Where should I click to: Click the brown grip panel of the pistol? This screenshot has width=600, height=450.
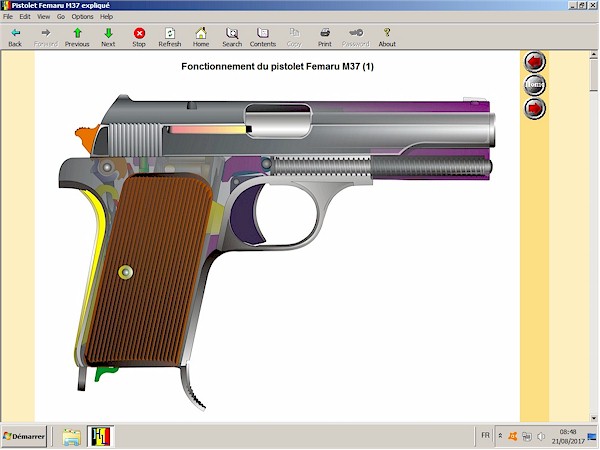click(149, 270)
